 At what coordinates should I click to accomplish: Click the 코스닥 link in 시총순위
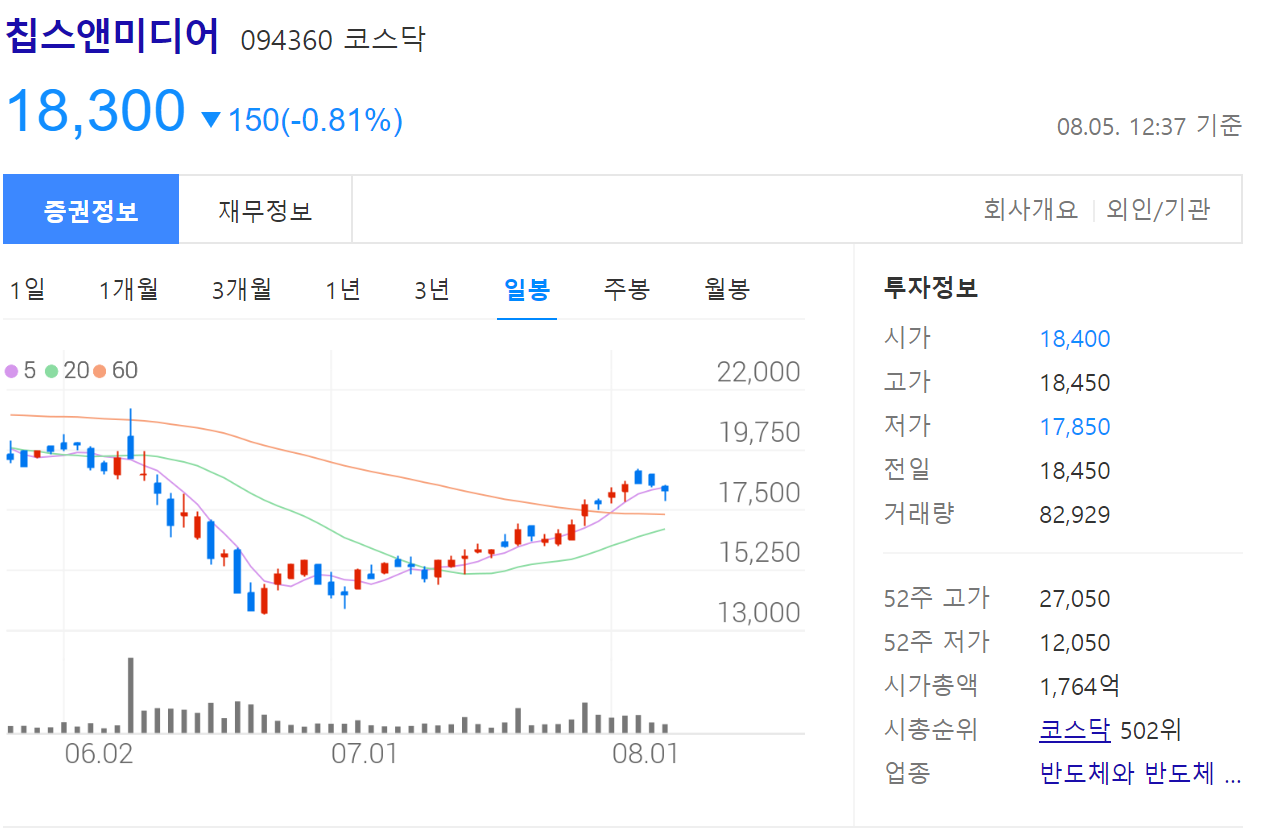point(1074,731)
